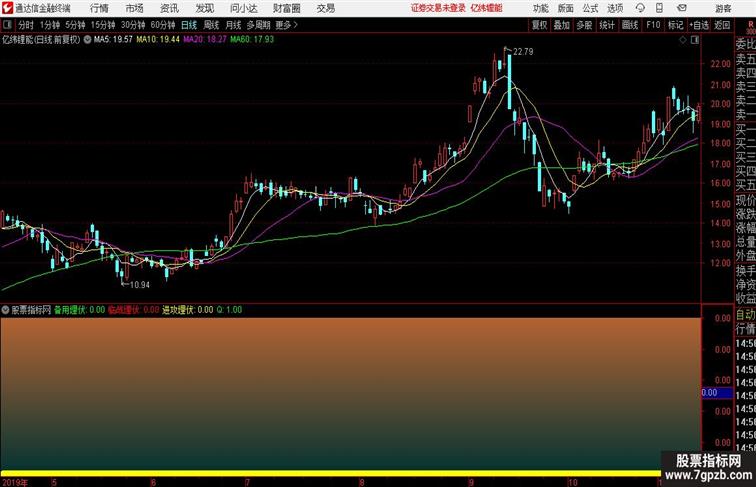Open the 问小达 menu
This screenshot has width=756, height=487.
coord(243,8)
